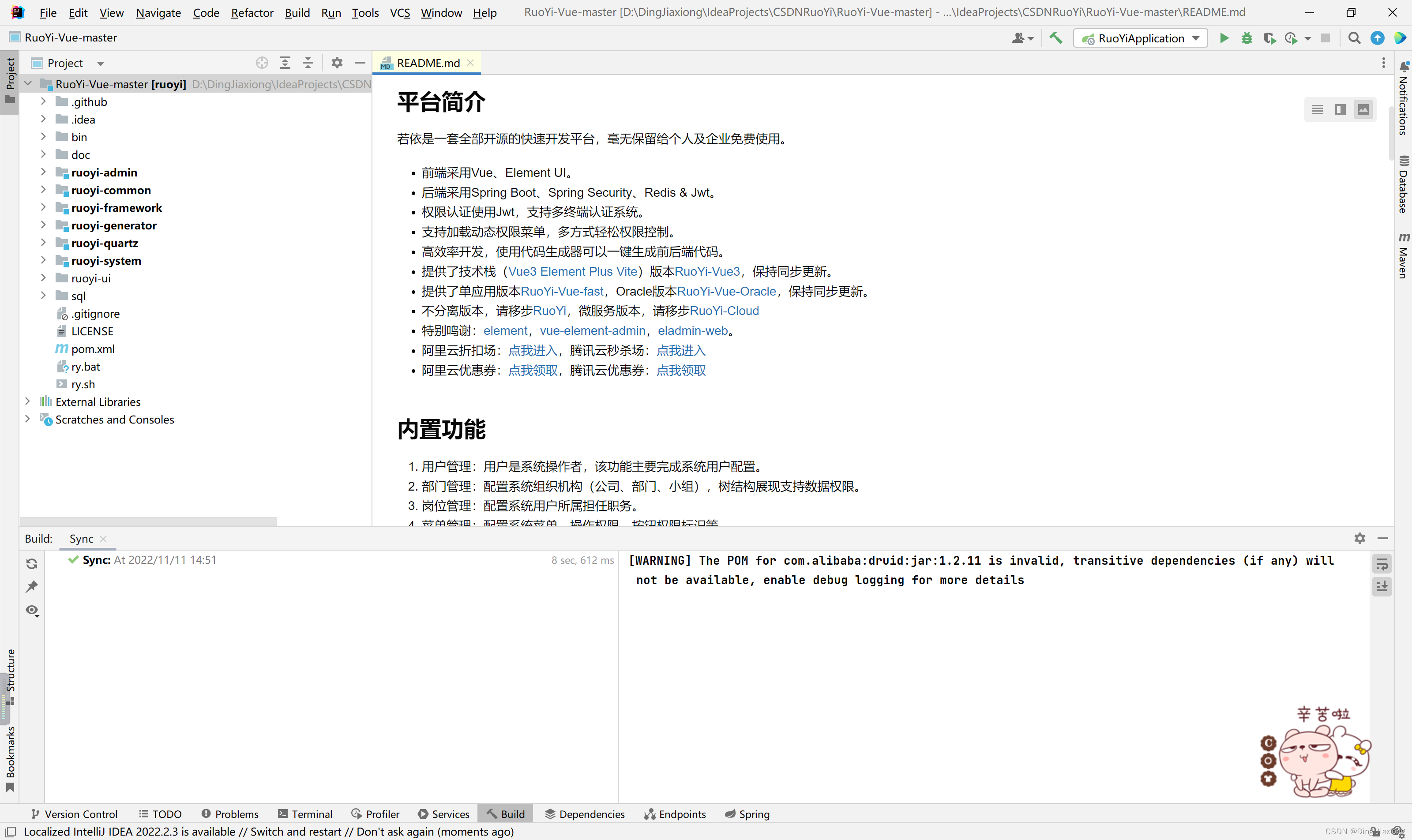Screen dimensions: 1412x840
Task: Click the Debug application icon
Action: pos(1246,38)
